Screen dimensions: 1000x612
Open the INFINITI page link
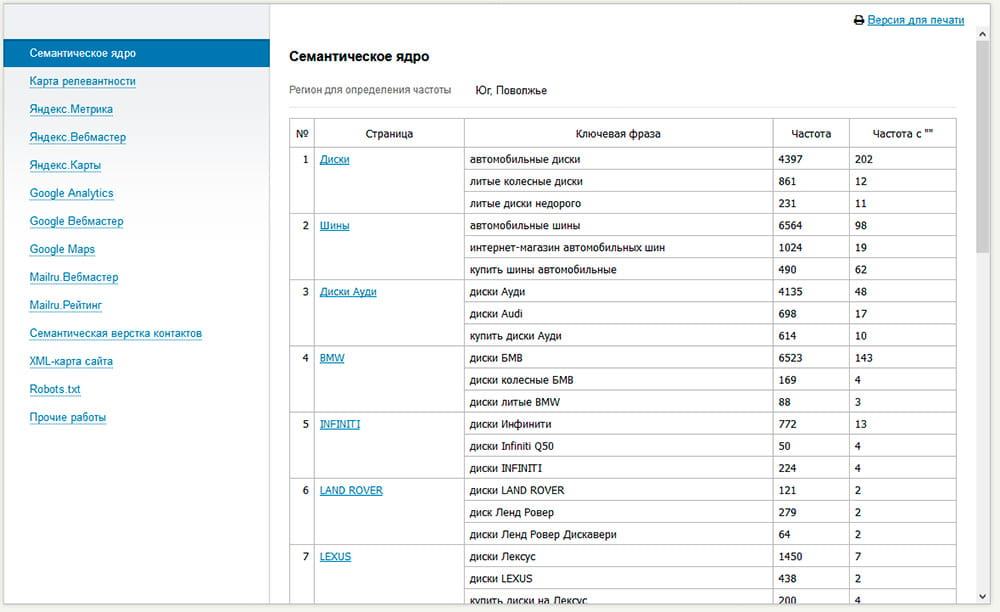339,425
